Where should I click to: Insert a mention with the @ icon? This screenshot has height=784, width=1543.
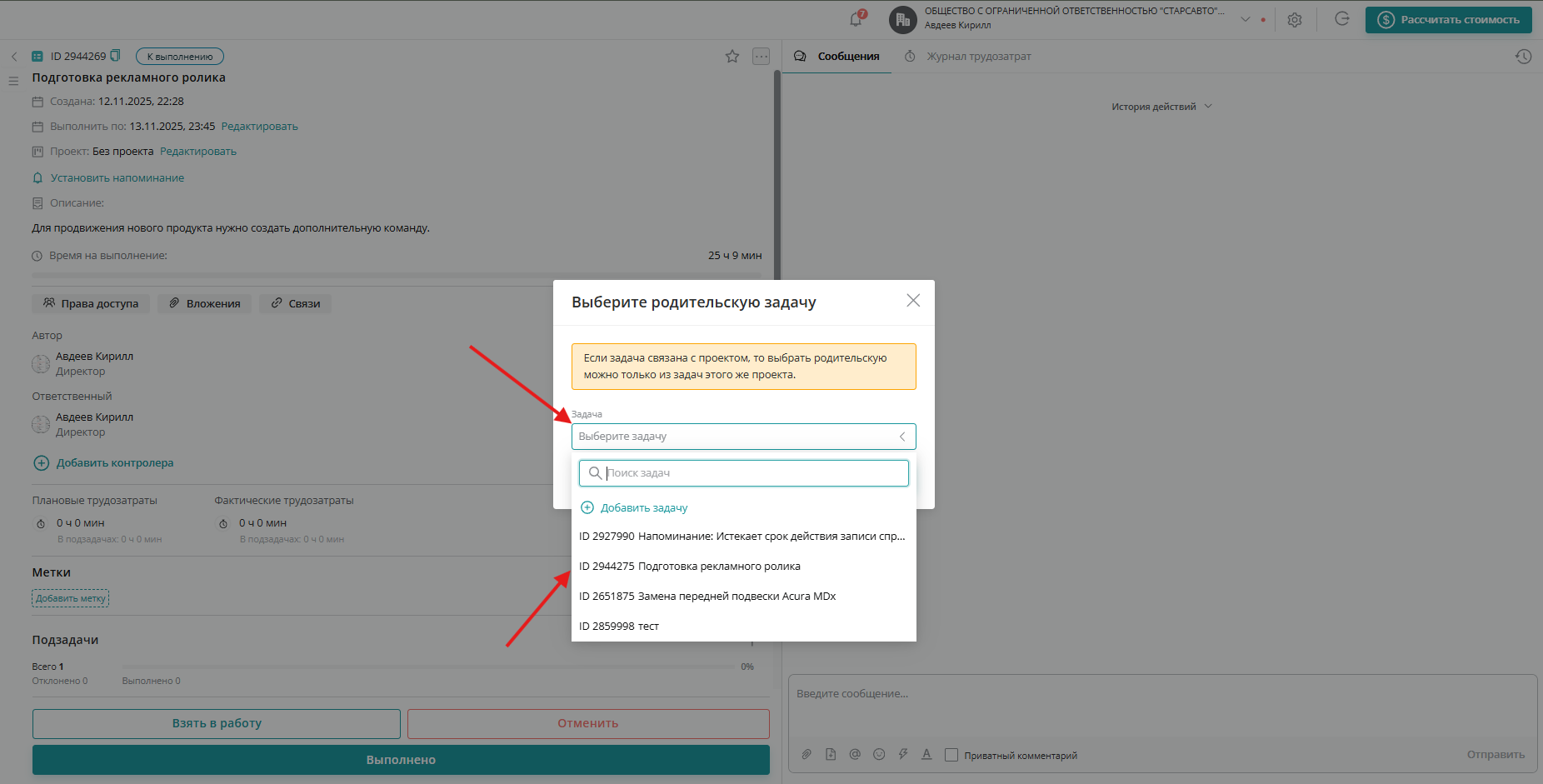(x=855, y=754)
